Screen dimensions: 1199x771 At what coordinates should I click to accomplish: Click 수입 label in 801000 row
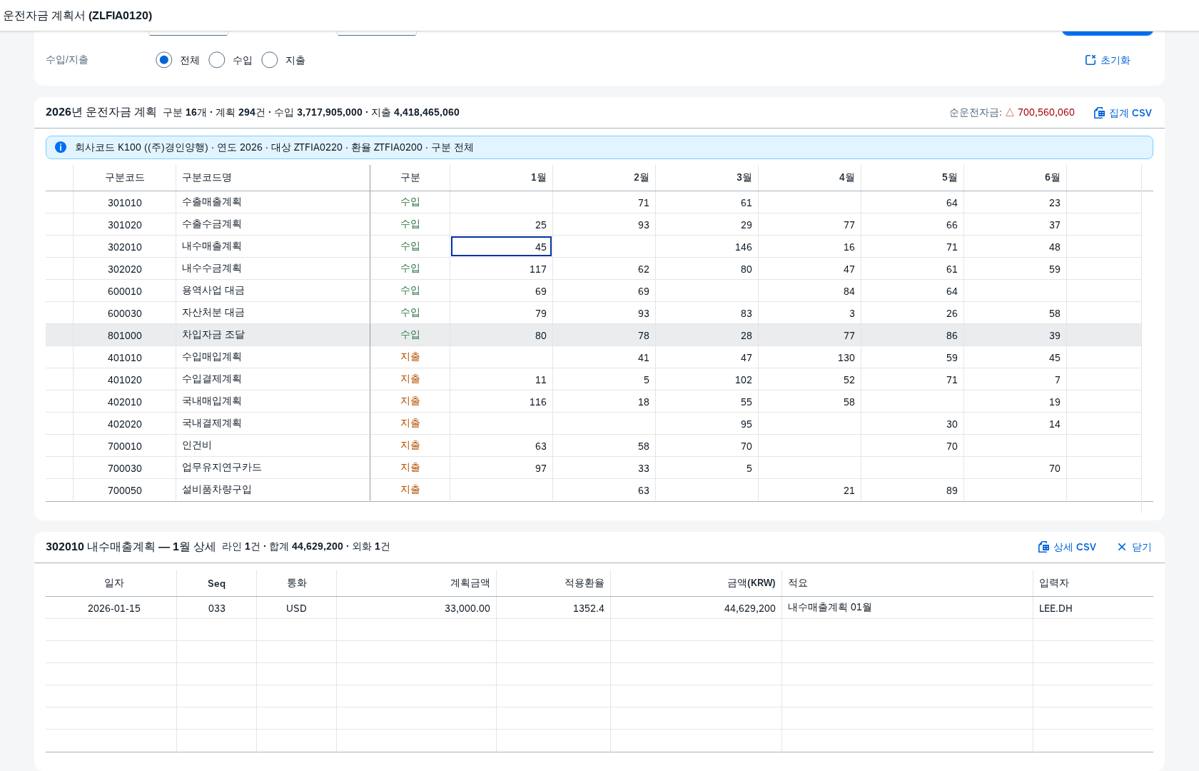(x=410, y=335)
